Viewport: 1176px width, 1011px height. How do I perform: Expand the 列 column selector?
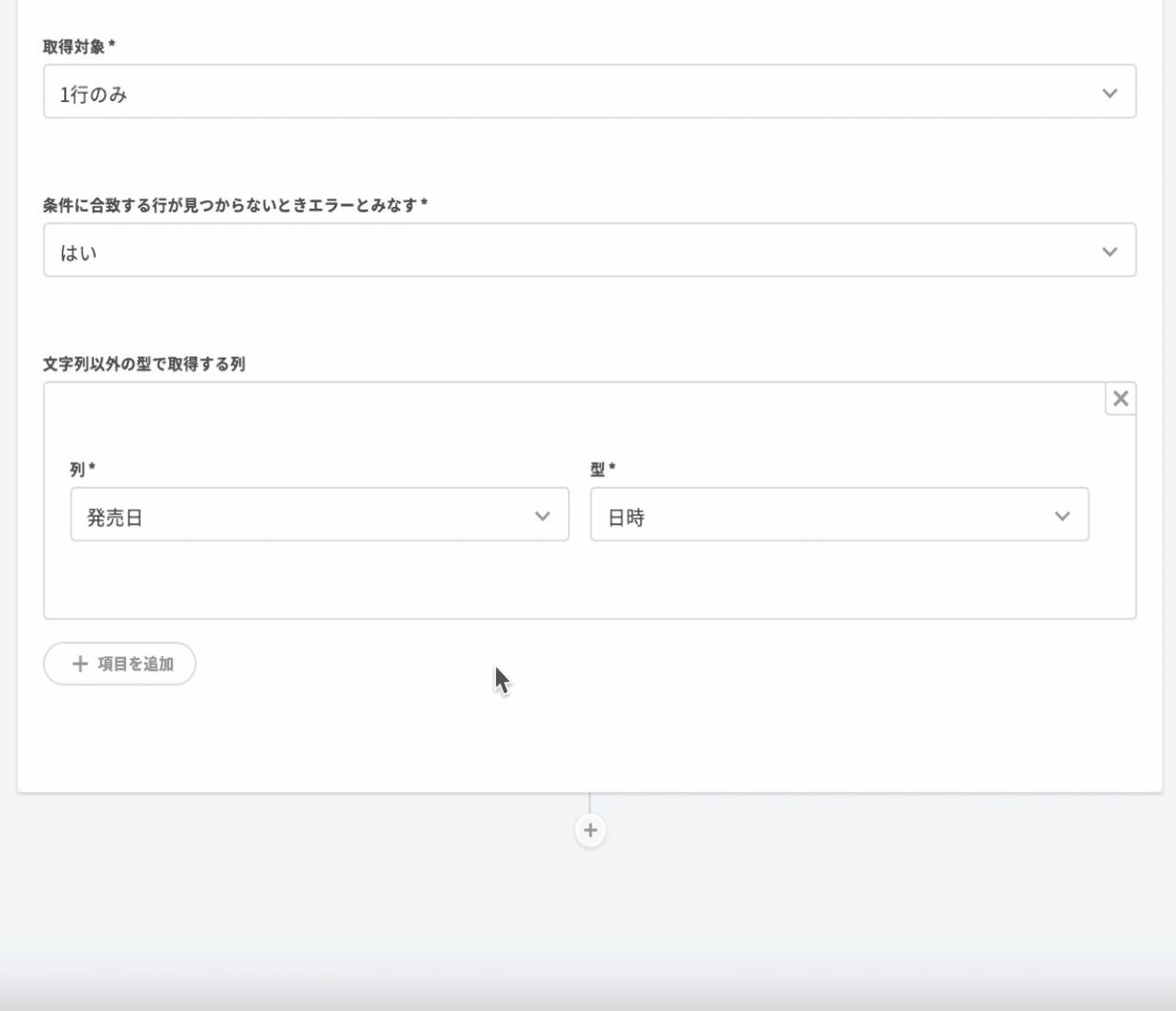tap(319, 515)
